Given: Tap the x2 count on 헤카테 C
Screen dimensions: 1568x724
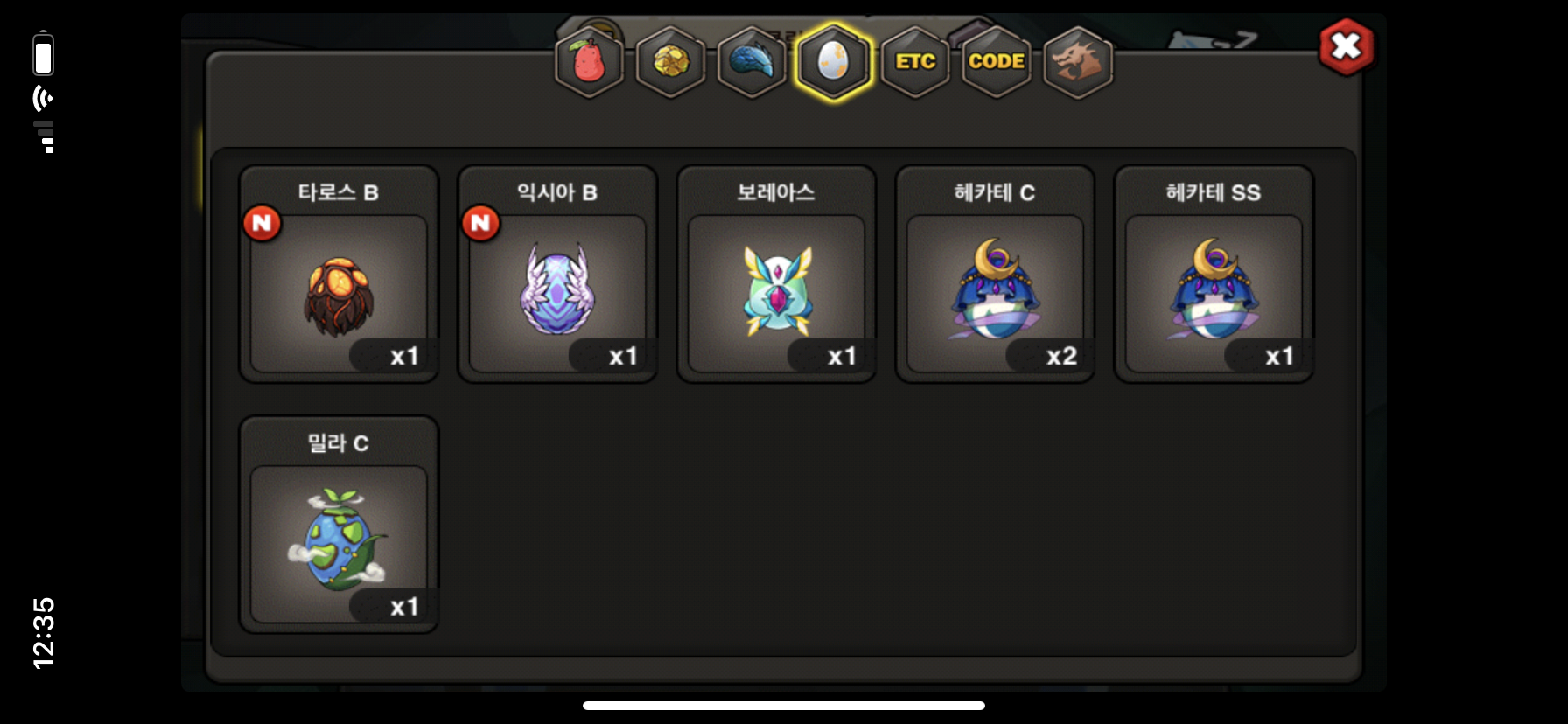Looking at the screenshot, I should point(1061,356).
